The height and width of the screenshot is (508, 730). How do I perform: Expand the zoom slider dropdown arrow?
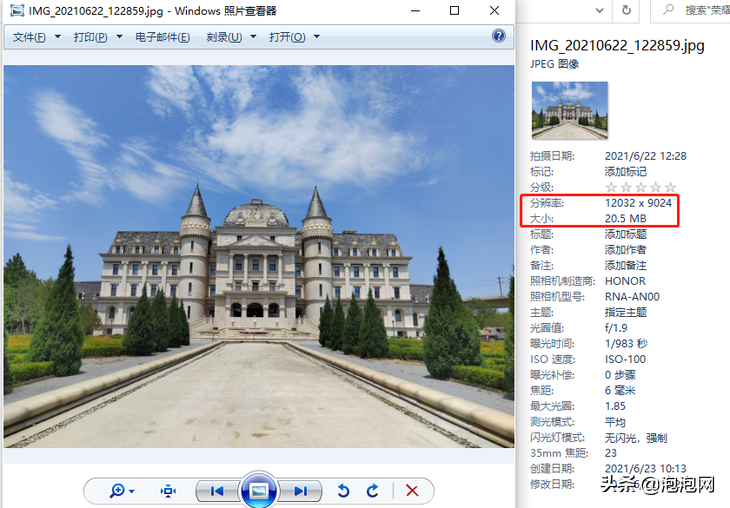132,491
